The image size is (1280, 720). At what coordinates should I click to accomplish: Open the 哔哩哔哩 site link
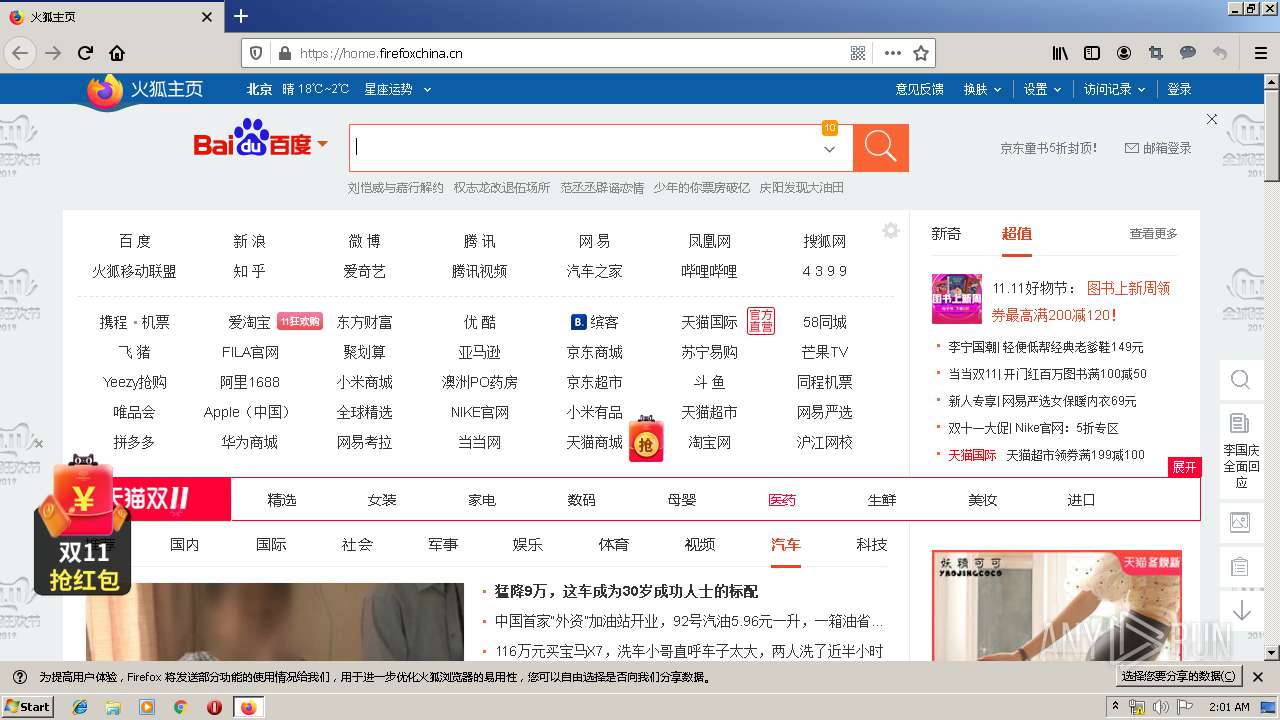(x=709, y=271)
